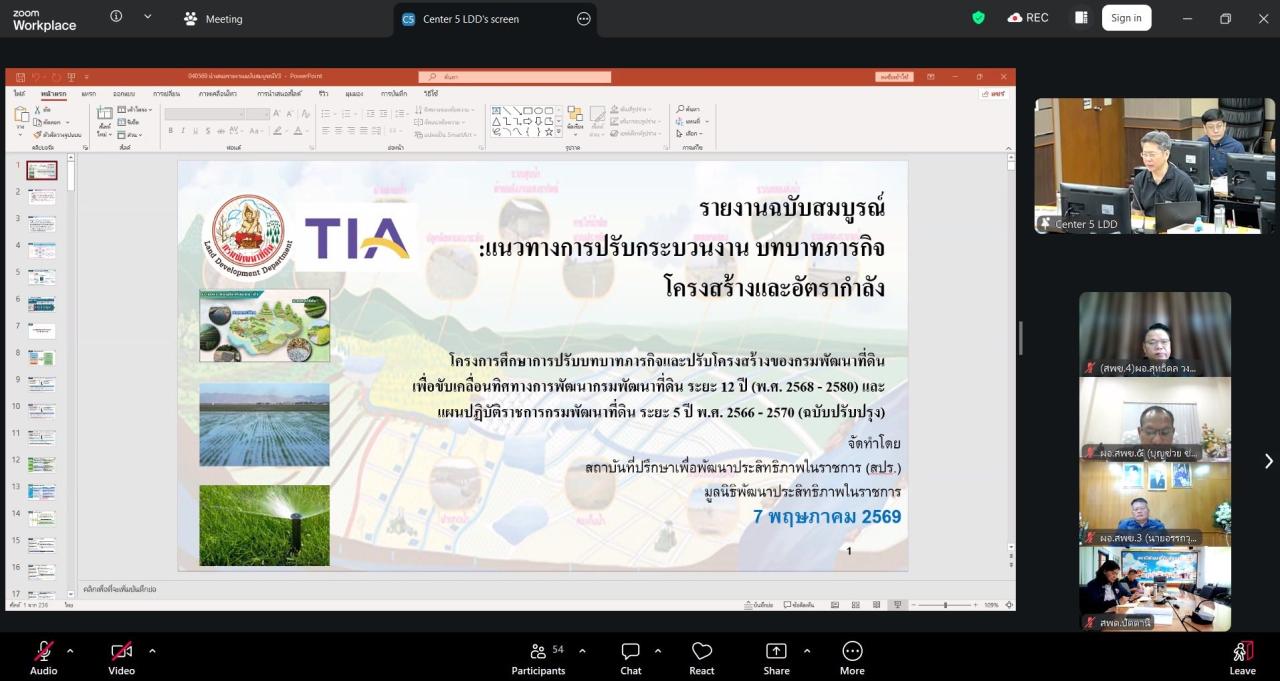
Task: Click the PowerPoint Share button
Action: [992, 94]
